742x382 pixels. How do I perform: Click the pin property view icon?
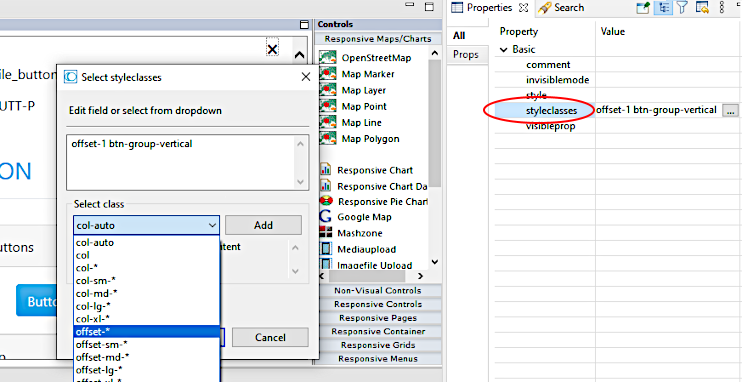click(643, 7)
